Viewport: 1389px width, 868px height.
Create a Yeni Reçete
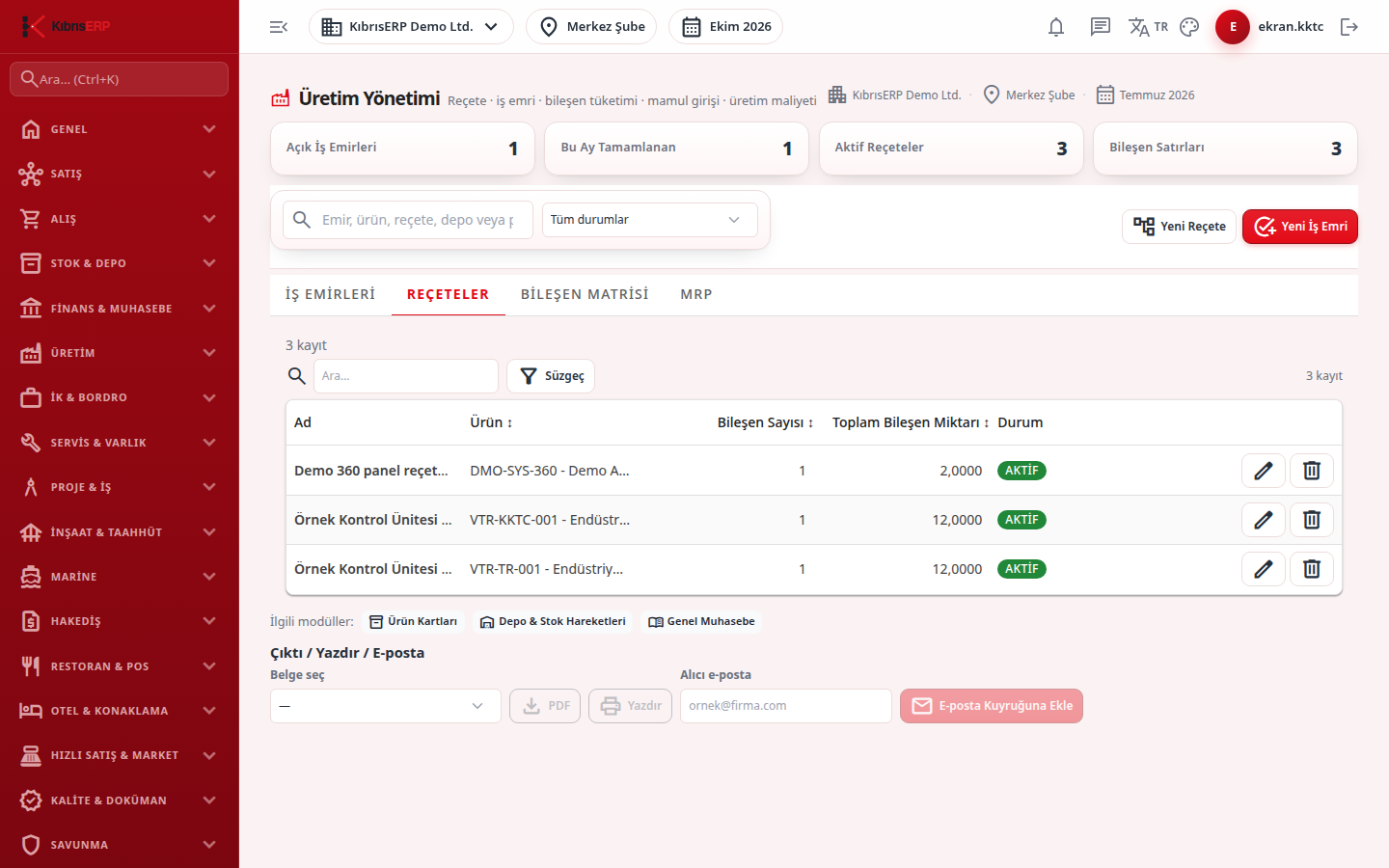1179,227
